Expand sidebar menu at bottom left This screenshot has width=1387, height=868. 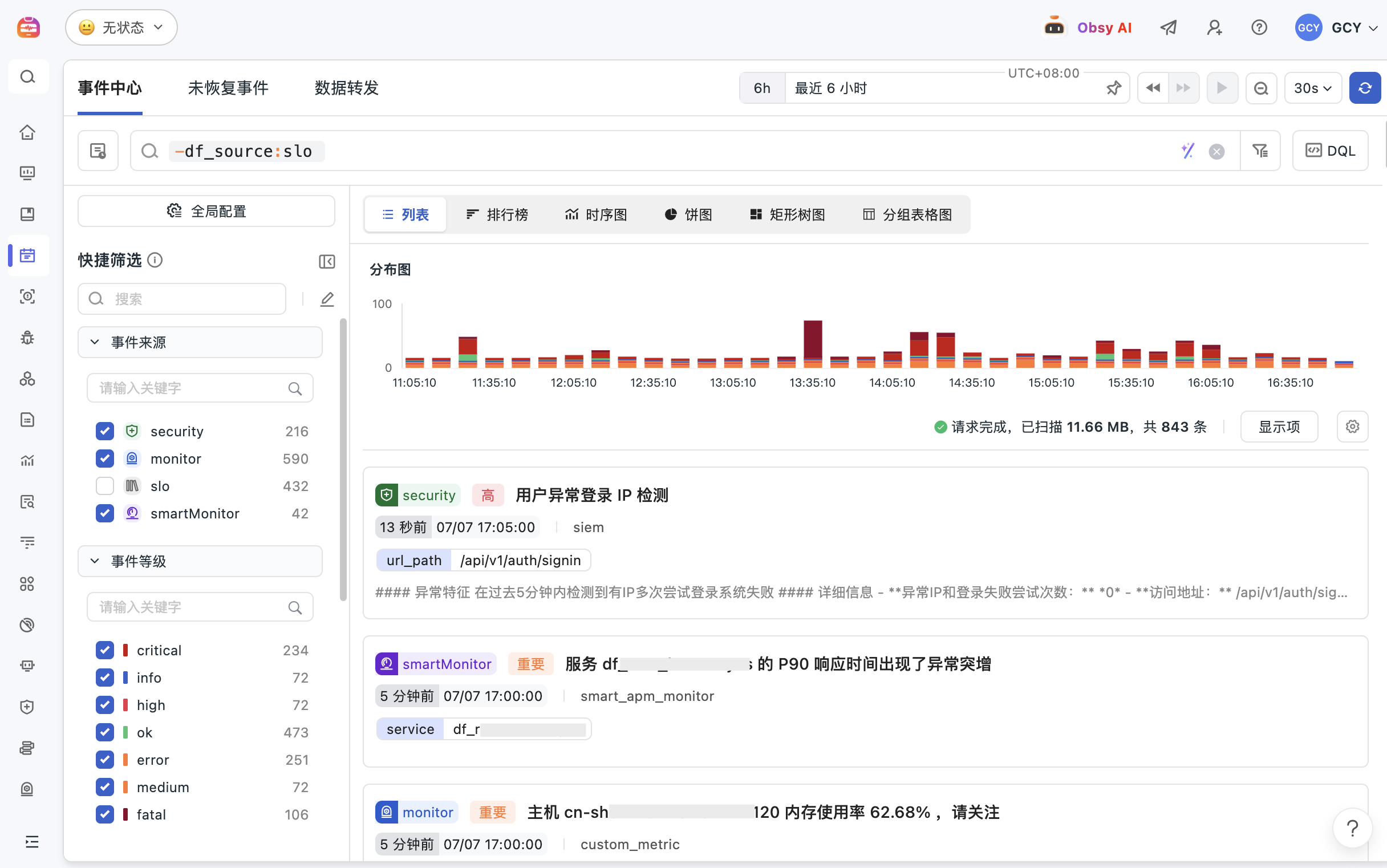[x=31, y=842]
